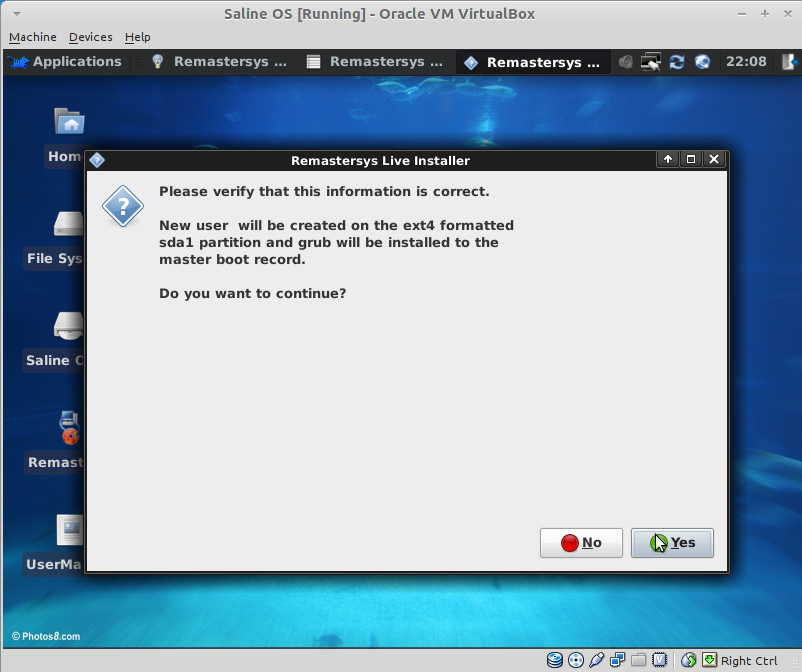Click the update refresh tray icon
The image size is (802, 672).
pos(677,62)
